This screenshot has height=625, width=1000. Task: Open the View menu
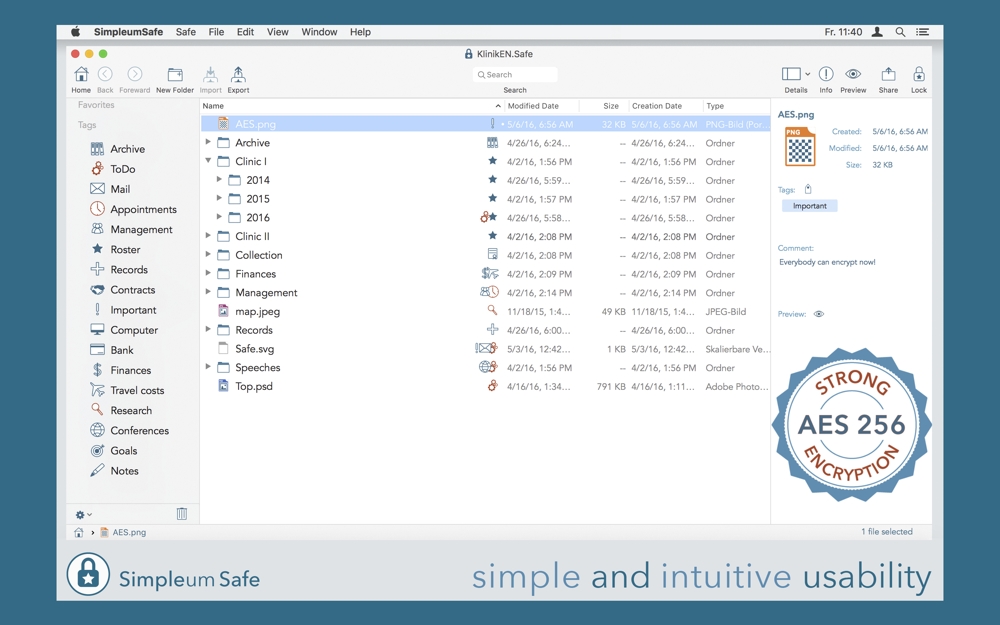pos(277,32)
